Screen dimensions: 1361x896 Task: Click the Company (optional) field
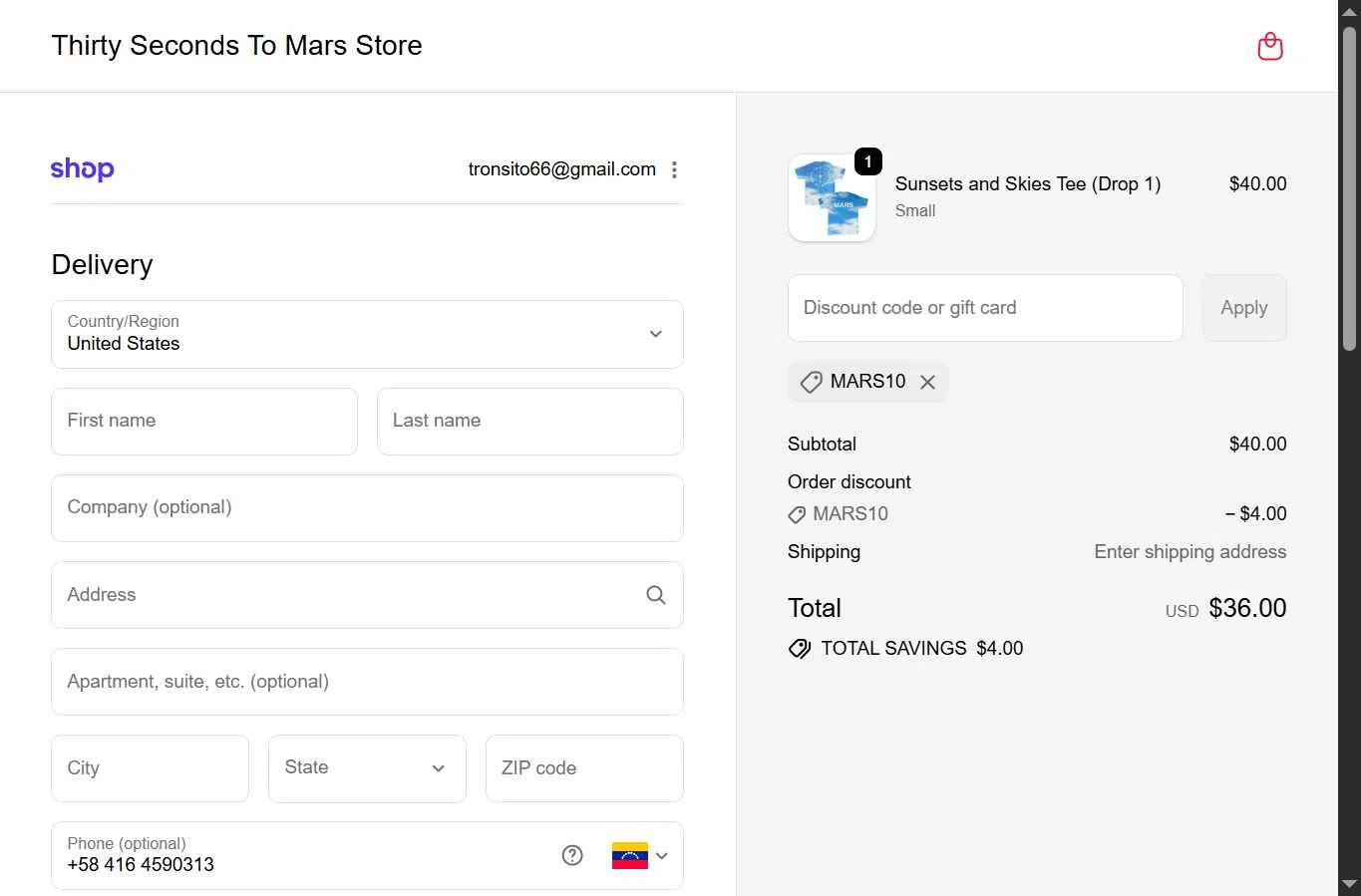coord(367,507)
